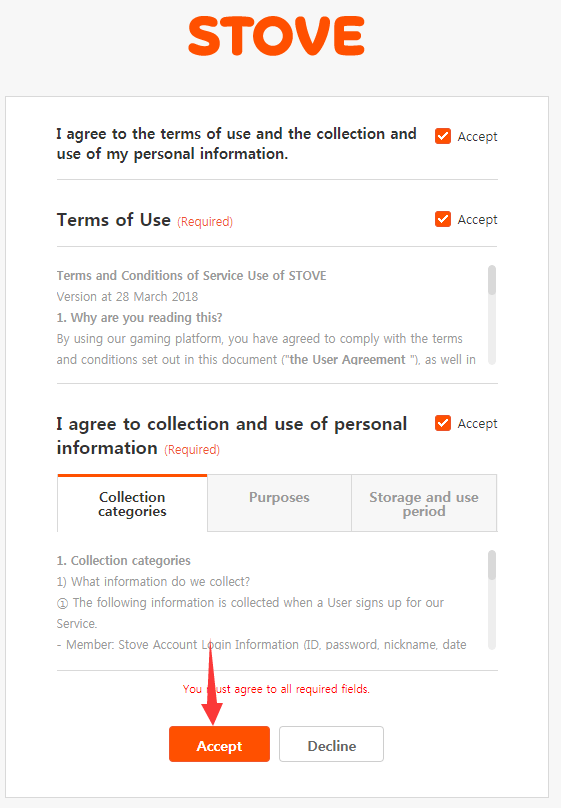Toggle the personal information collection Accept checkbox
561x808 pixels.
(x=443, y=423)
